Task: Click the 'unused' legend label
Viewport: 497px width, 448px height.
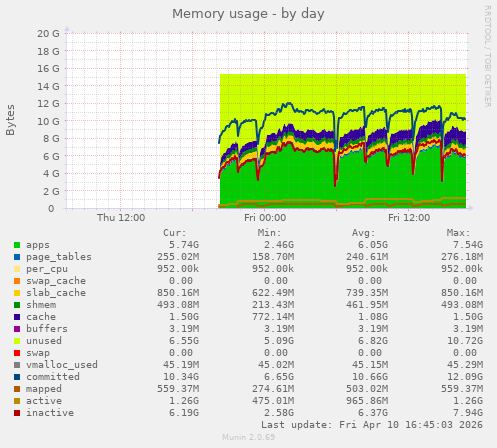Action: (44, 341)
